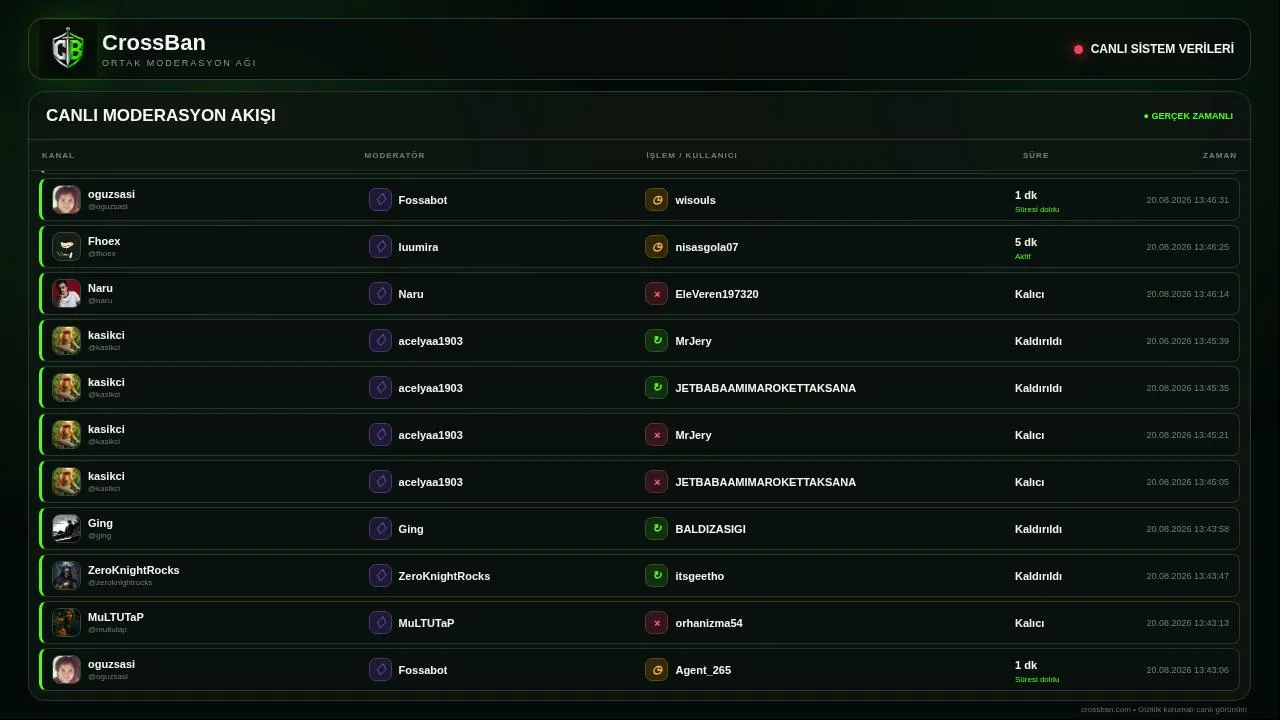Open the Ging channel avatar

(x=66, y=529)
